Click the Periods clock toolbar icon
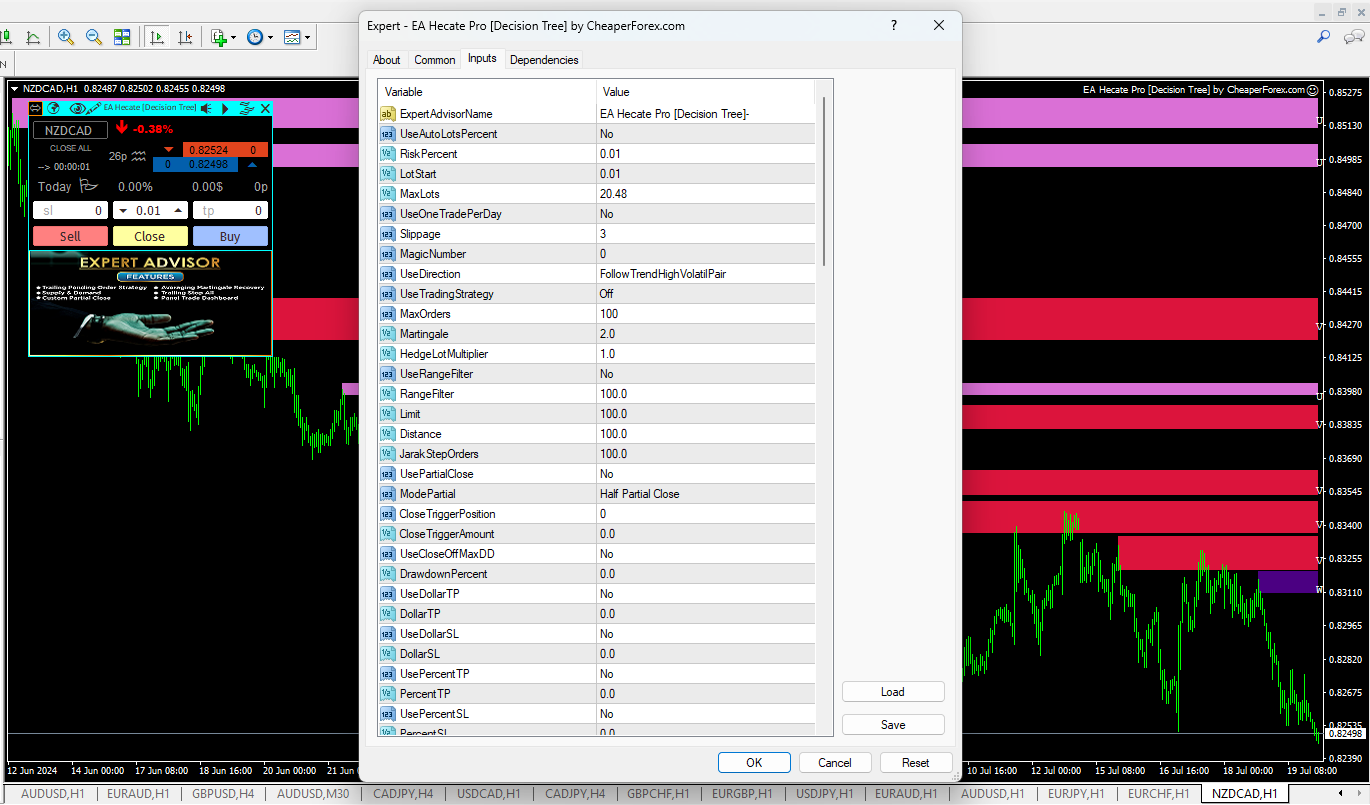 [255, 37]
